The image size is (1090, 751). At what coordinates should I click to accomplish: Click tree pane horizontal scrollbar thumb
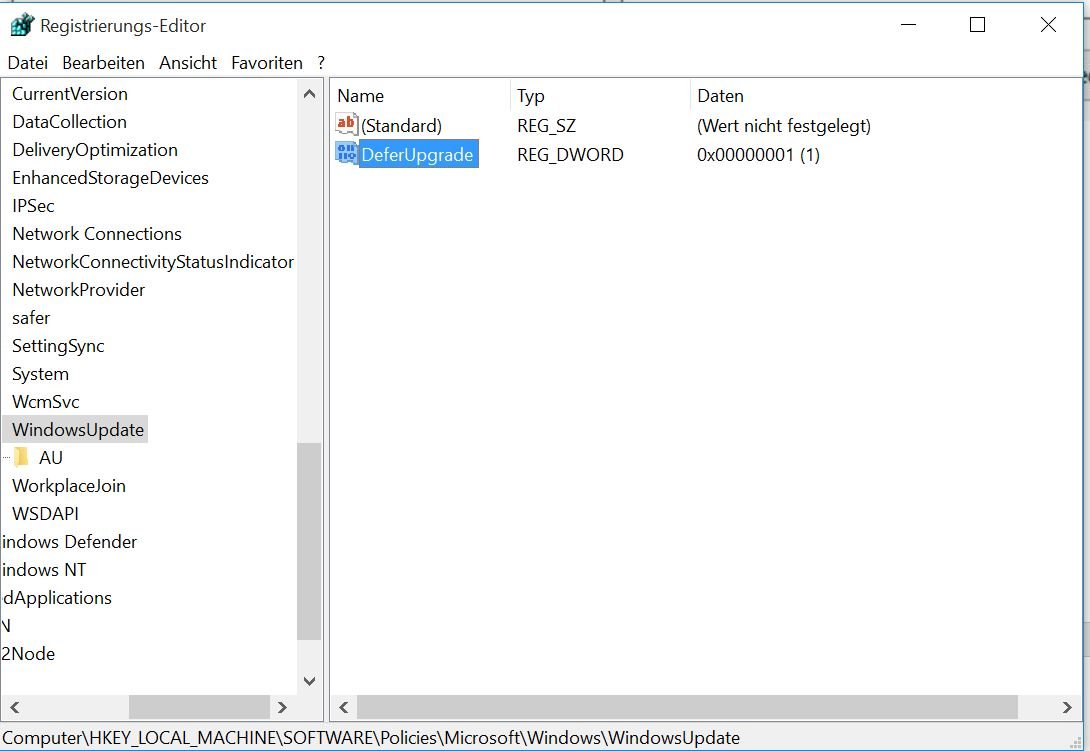200,707
